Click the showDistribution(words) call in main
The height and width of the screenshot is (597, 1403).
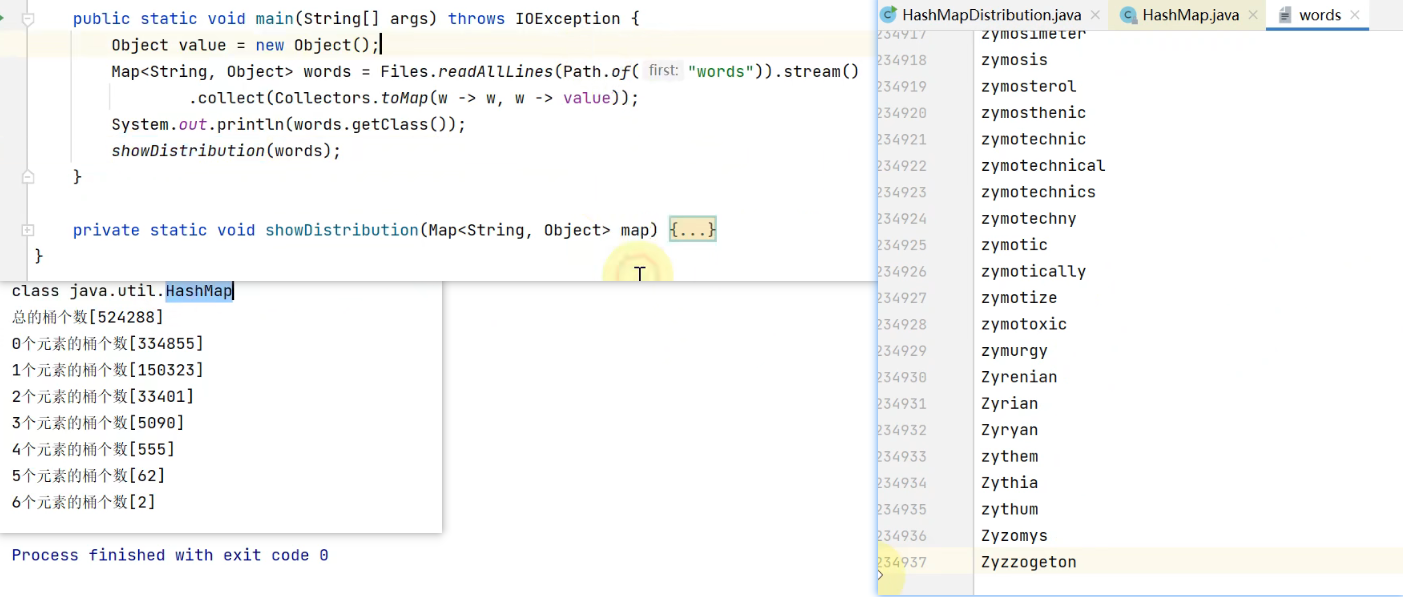(226, 151)
